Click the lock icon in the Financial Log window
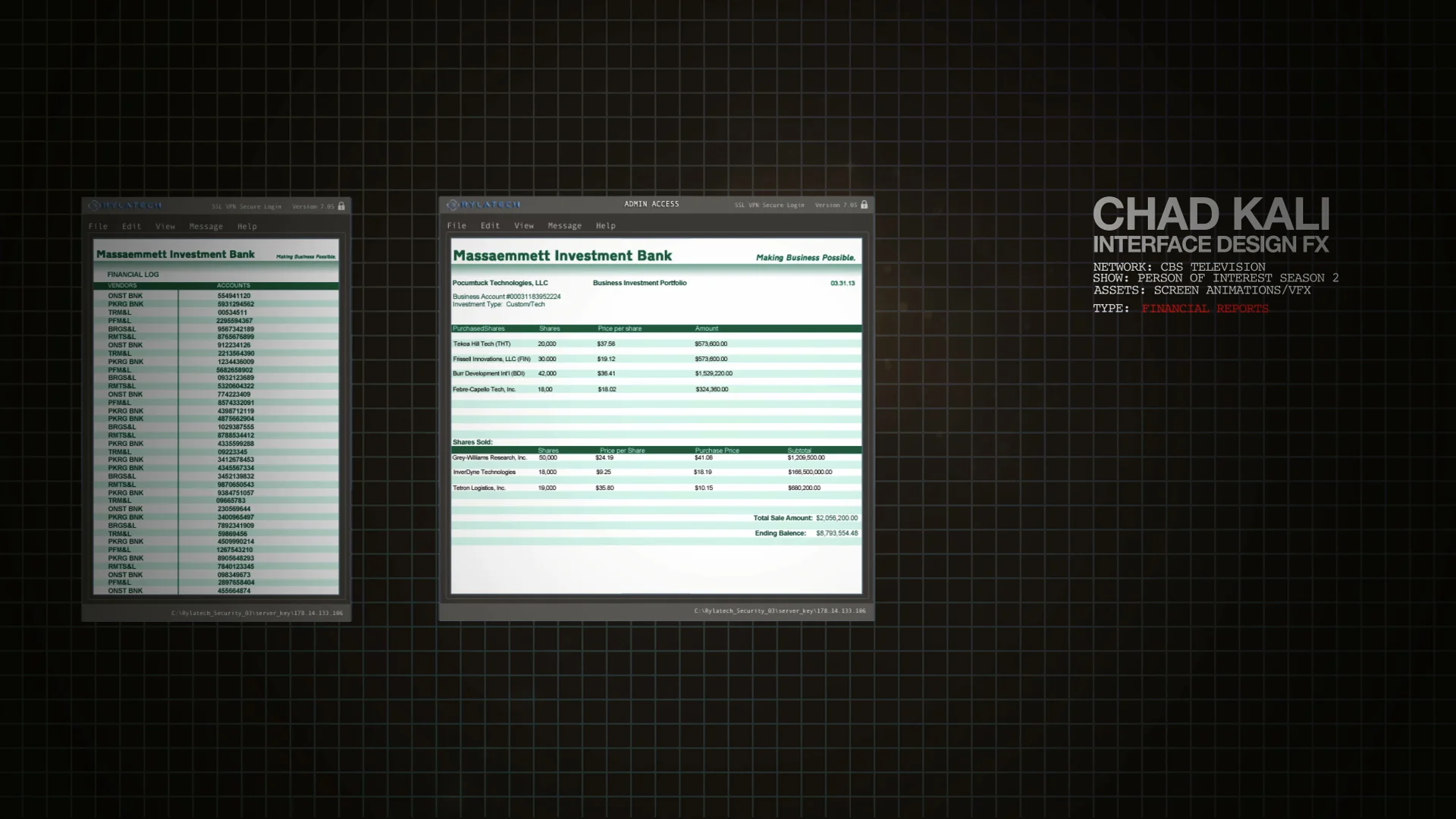The width and height of the screenshot is (1456, 819). 341,206
